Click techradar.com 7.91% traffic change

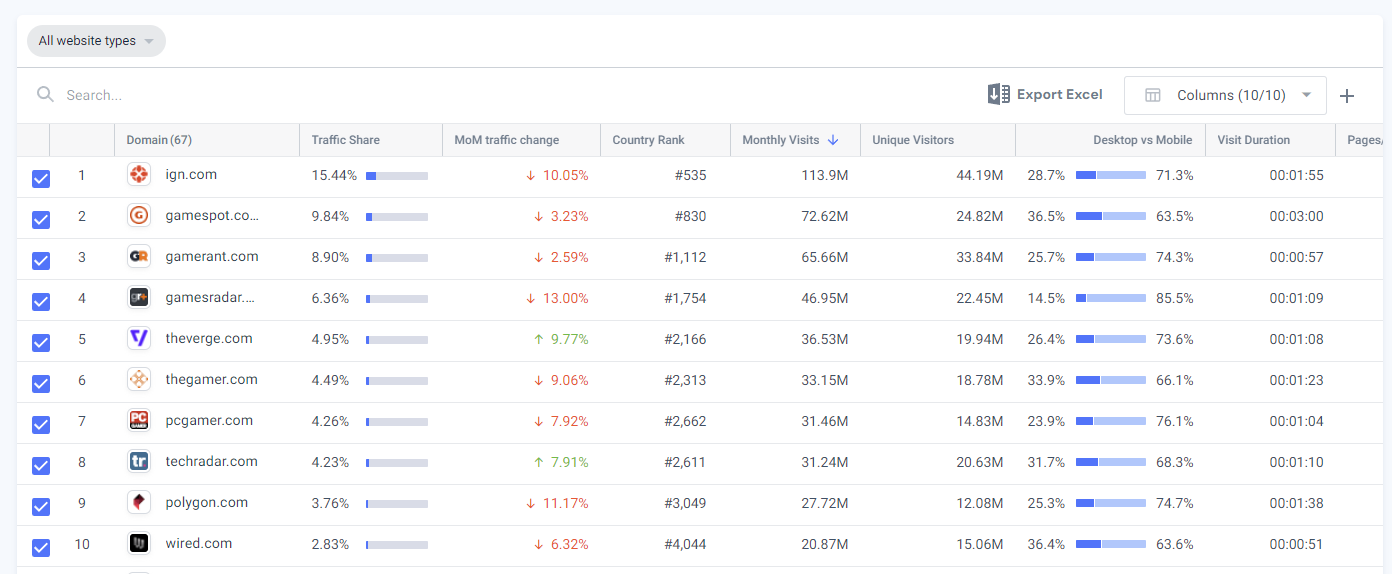pos(561,462)
